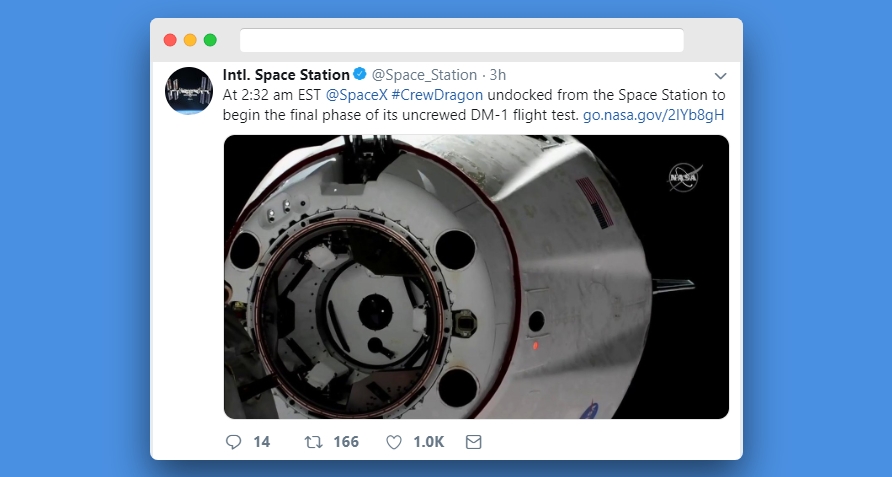892x477 pixels.
Task: Open the Intl. Space Station profile avatar
Action: pos(189,91)
